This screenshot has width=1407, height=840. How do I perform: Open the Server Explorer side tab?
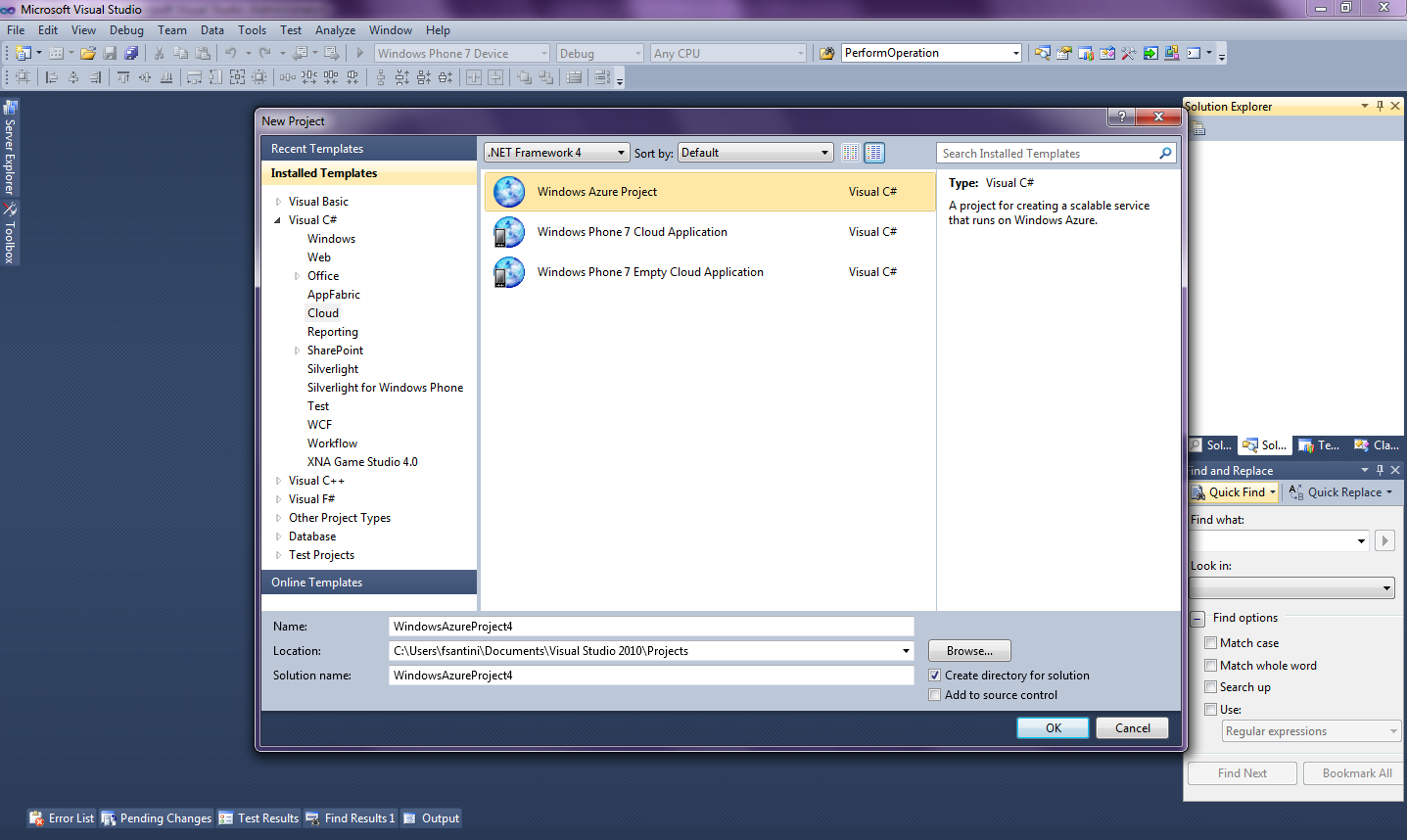(x=10, y=147)
